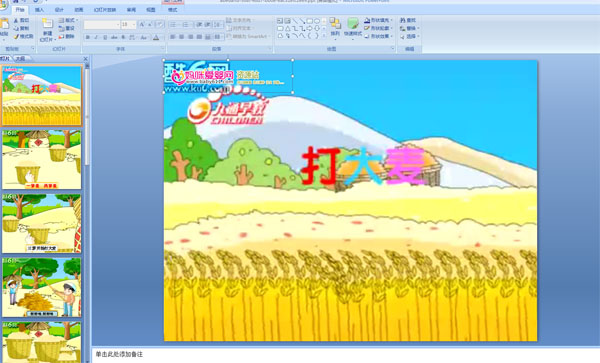Select the oval shape in shapes gallery

pyautogui.click(x=317, y=21)
